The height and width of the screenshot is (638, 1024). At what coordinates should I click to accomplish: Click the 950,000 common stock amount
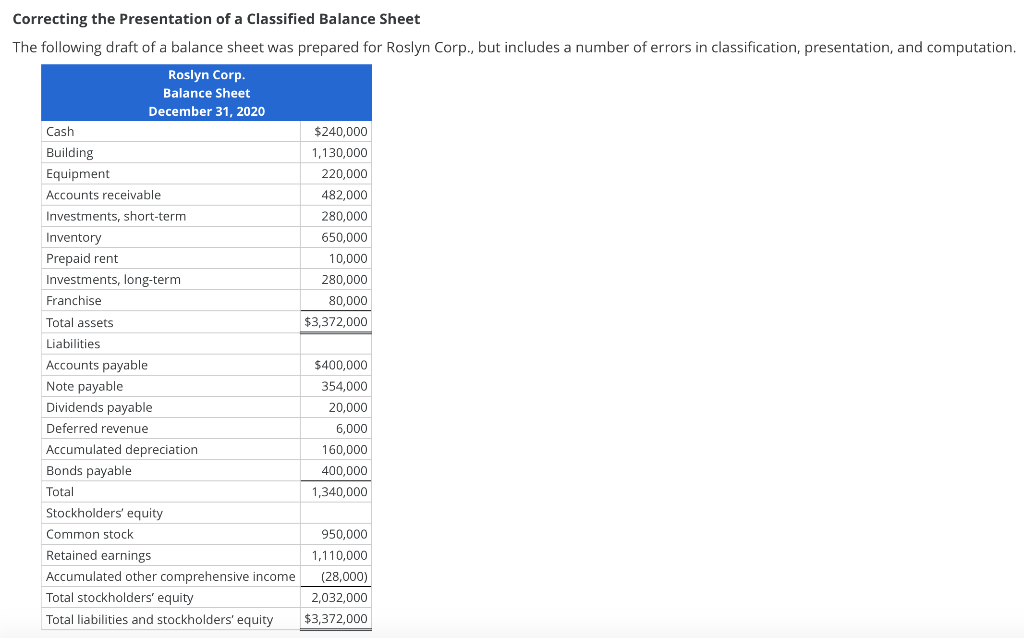(x=344, y=534)
